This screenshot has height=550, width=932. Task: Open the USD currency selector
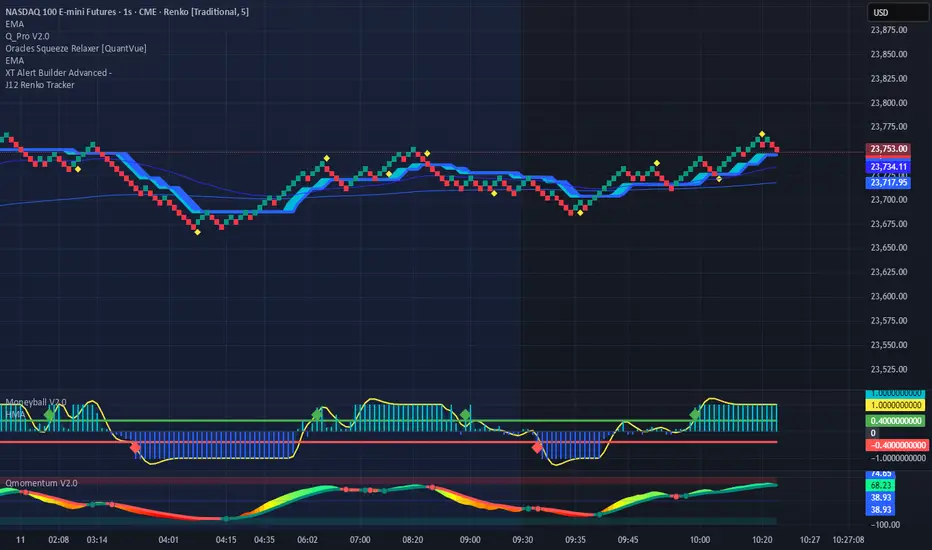tap(891, 12)
